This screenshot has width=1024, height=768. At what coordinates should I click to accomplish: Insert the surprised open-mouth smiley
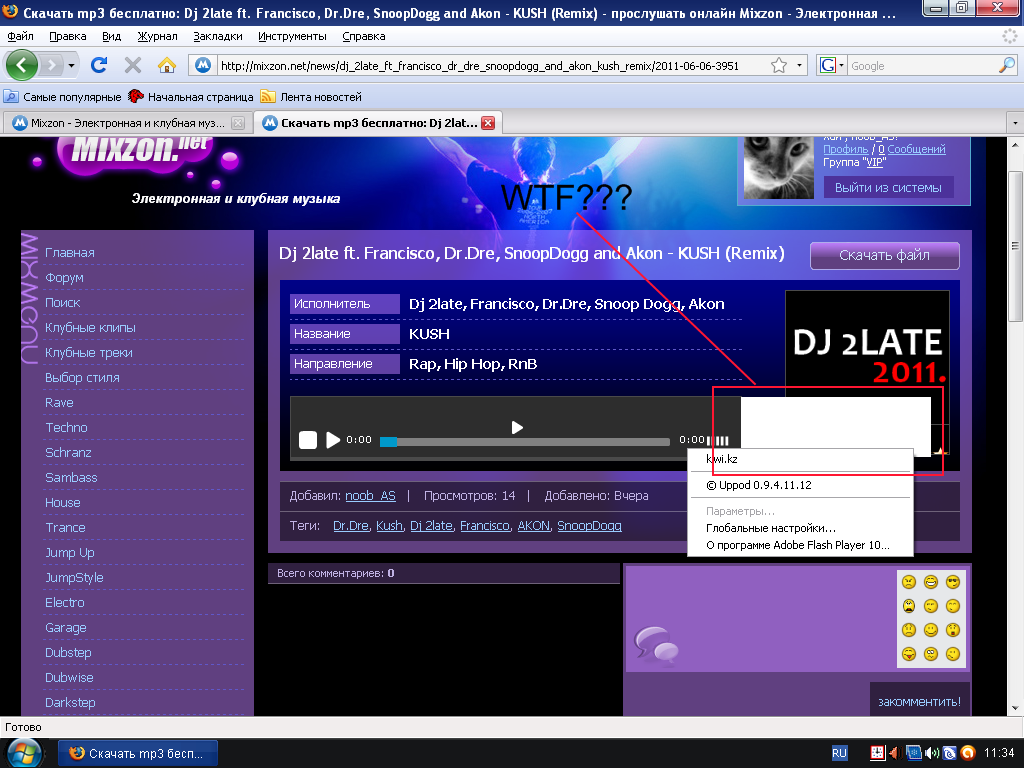tap(953, 630)
